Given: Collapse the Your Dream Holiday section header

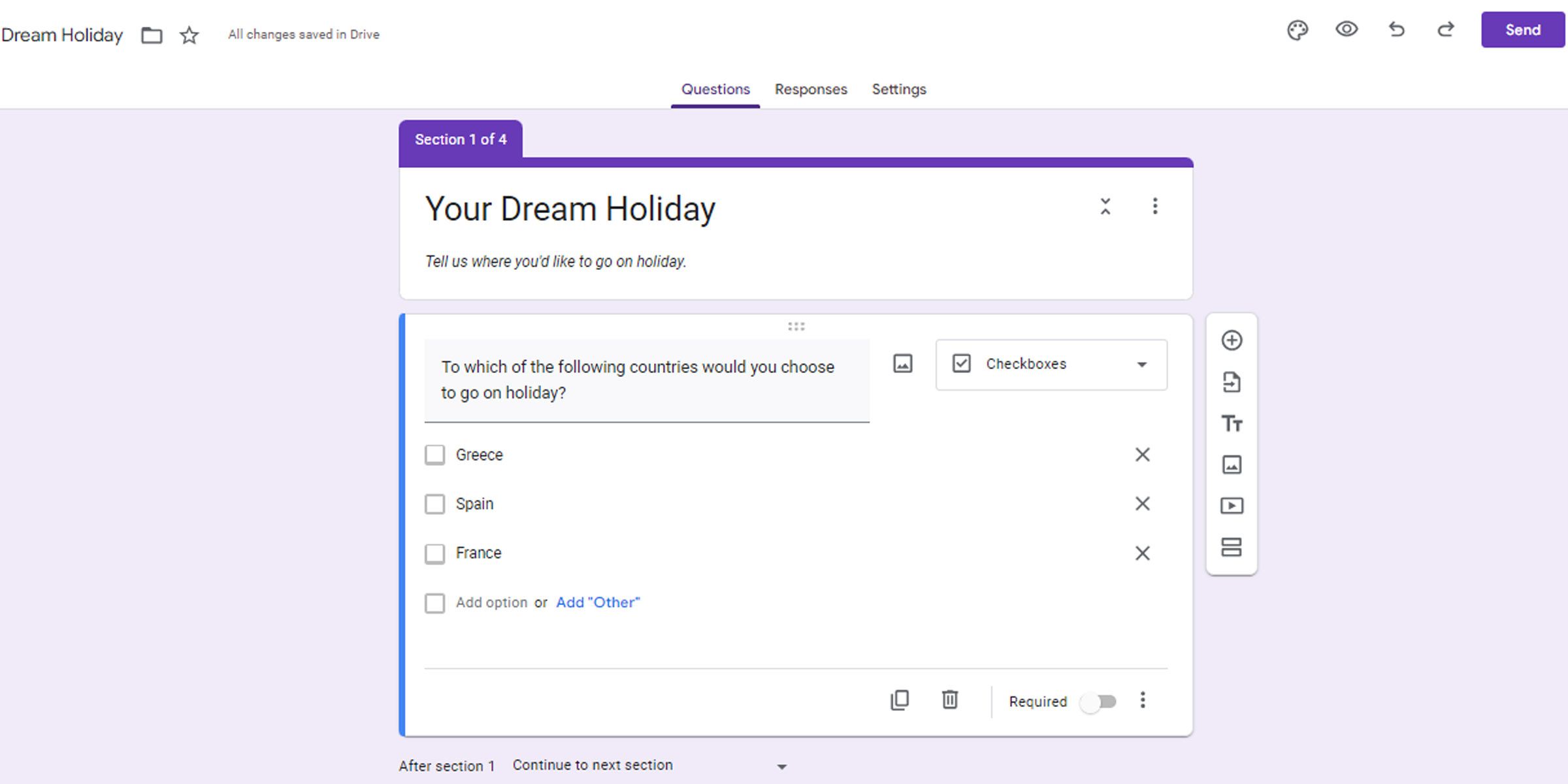Looking at the screenshot, I should tap(1105, 207).
